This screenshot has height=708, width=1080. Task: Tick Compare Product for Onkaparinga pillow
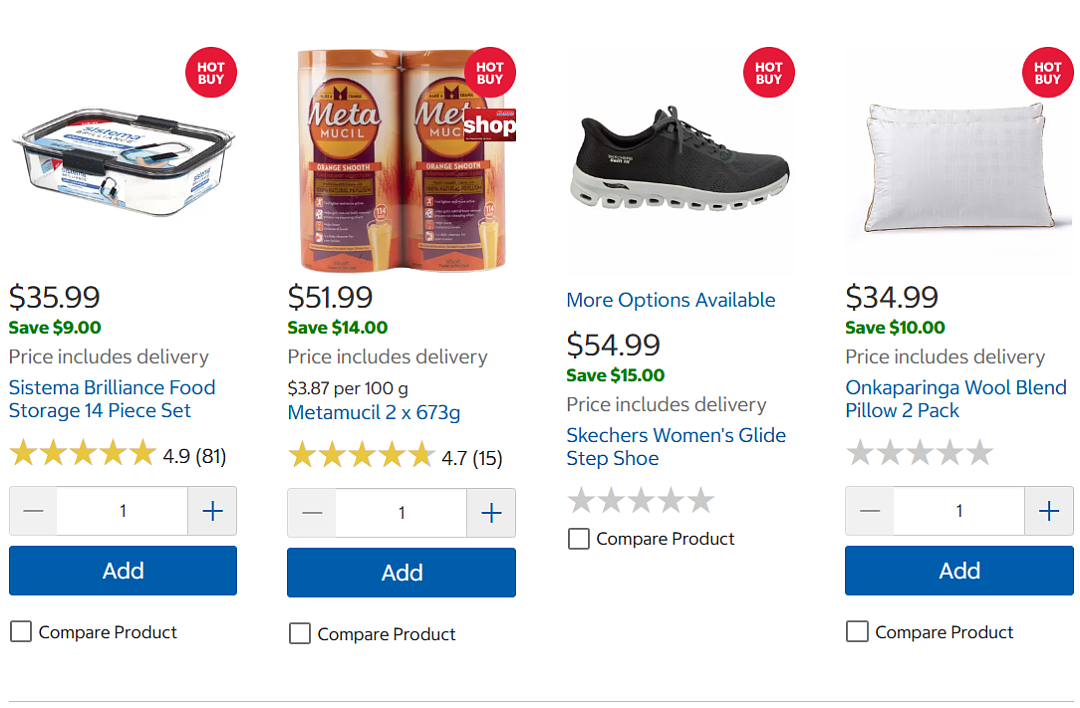857,632
